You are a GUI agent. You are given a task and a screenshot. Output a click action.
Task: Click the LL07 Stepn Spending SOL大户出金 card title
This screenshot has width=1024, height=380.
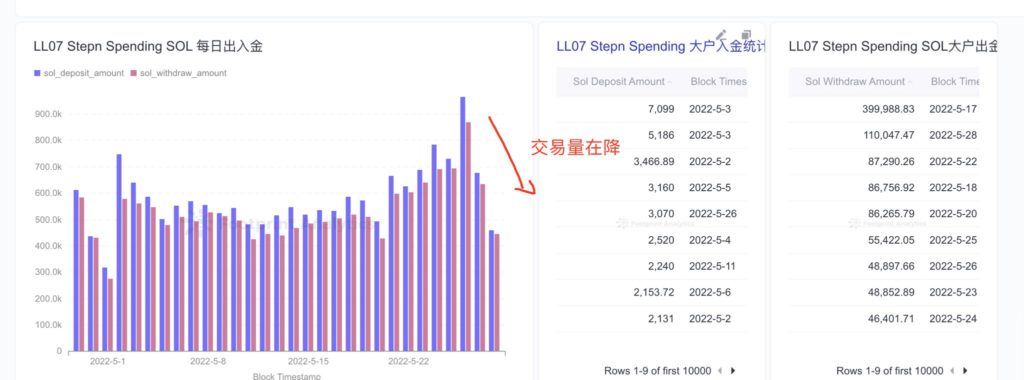tap(893, 46)
